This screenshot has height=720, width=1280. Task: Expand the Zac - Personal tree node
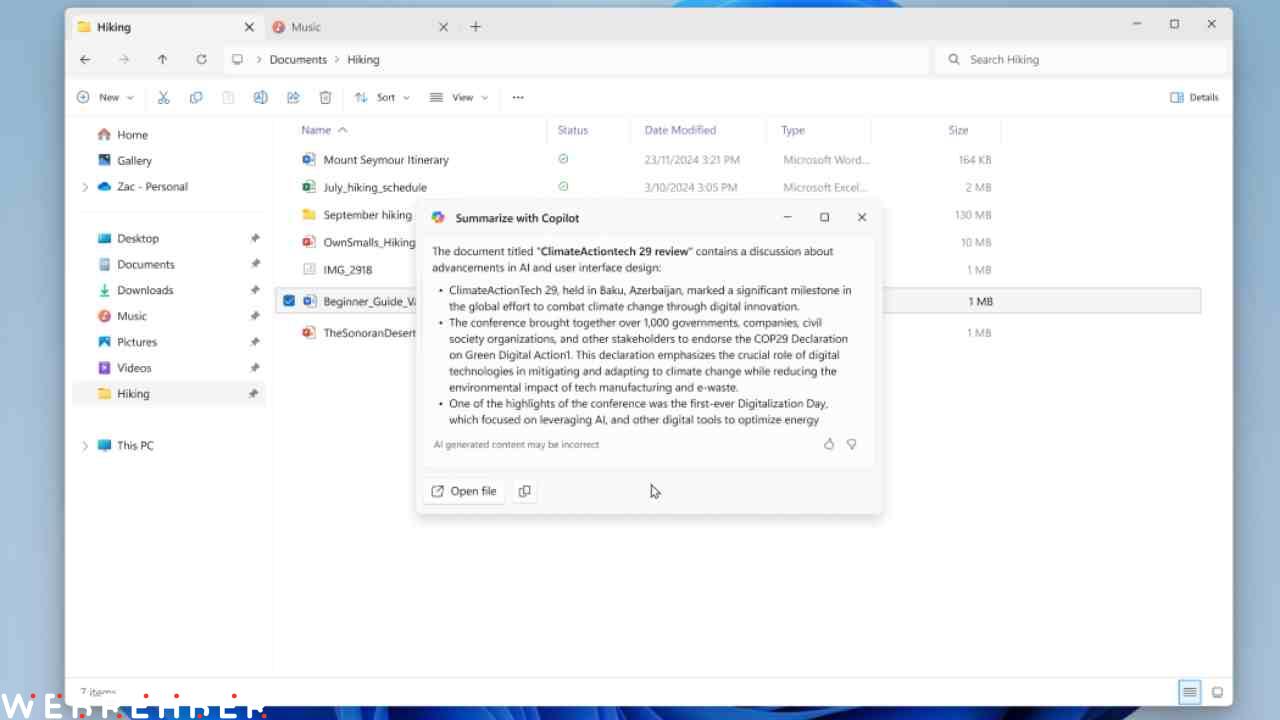[x=85, y=187]
